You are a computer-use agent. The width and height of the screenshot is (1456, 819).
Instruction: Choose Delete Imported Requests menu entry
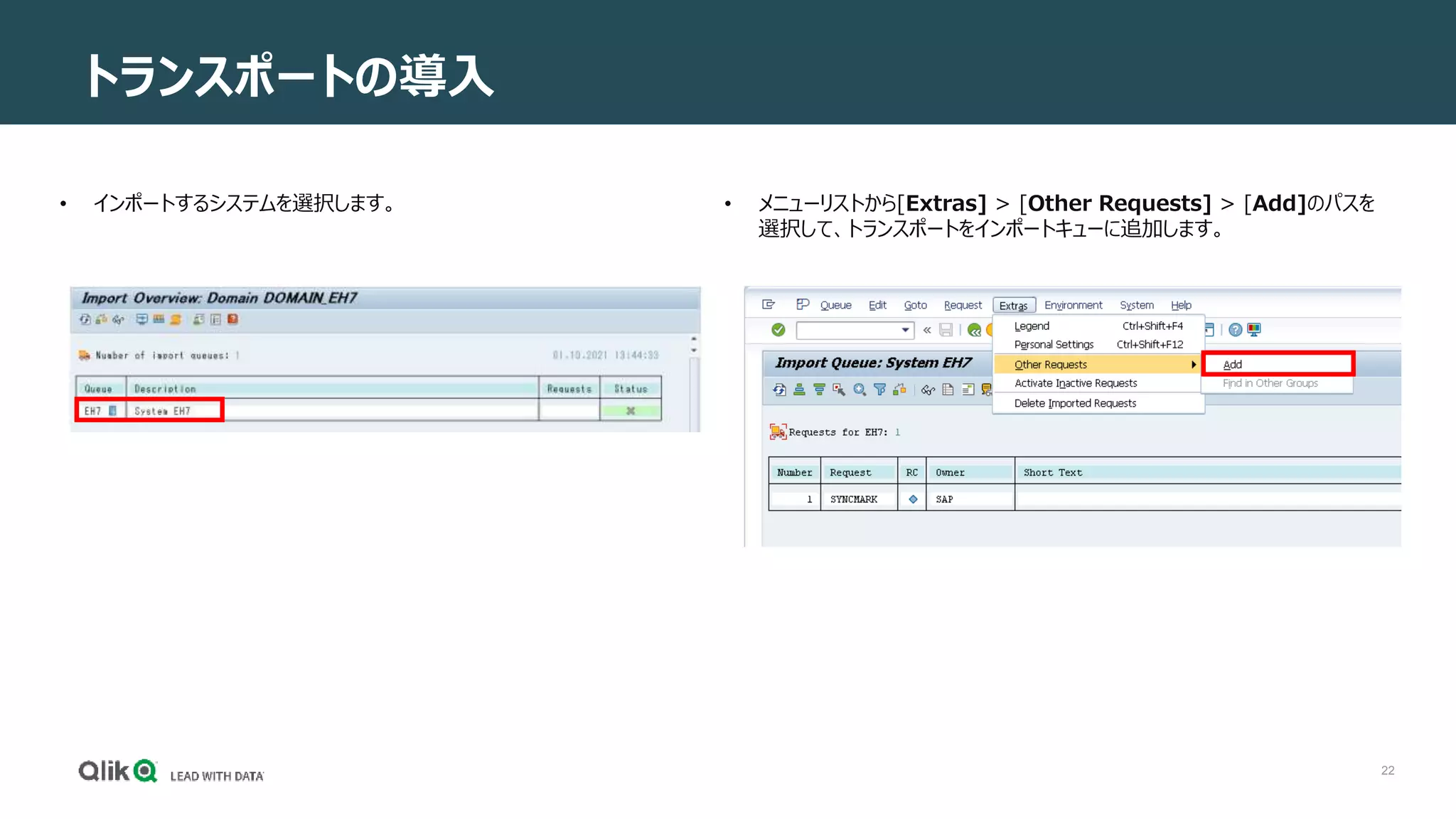(1075, 403)
